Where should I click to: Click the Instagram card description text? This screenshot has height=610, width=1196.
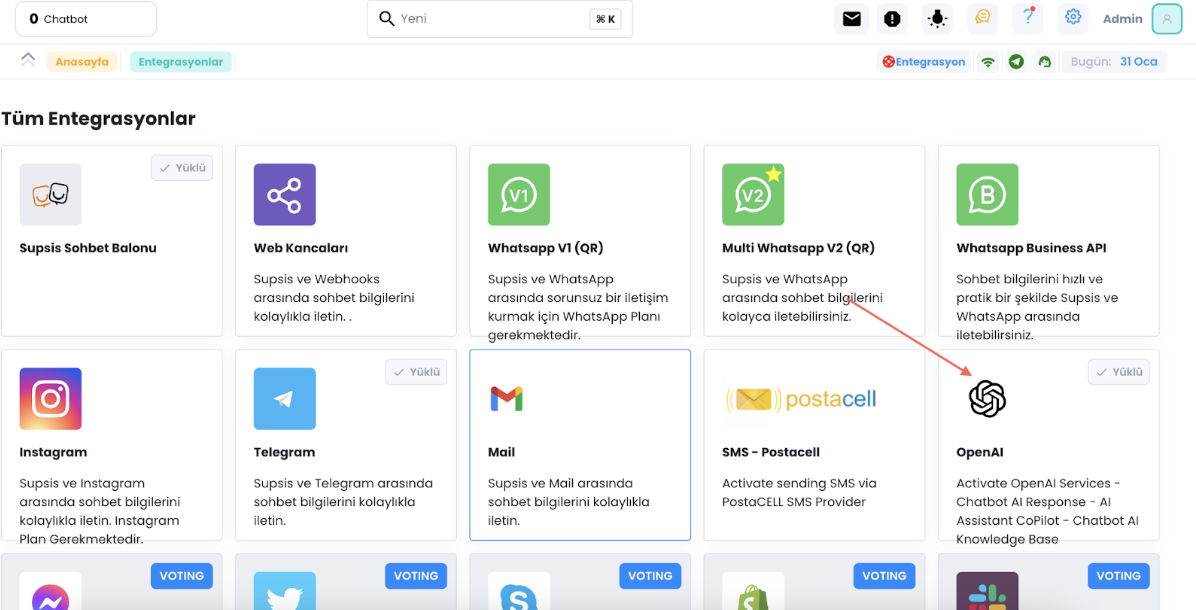coord(100,512)
